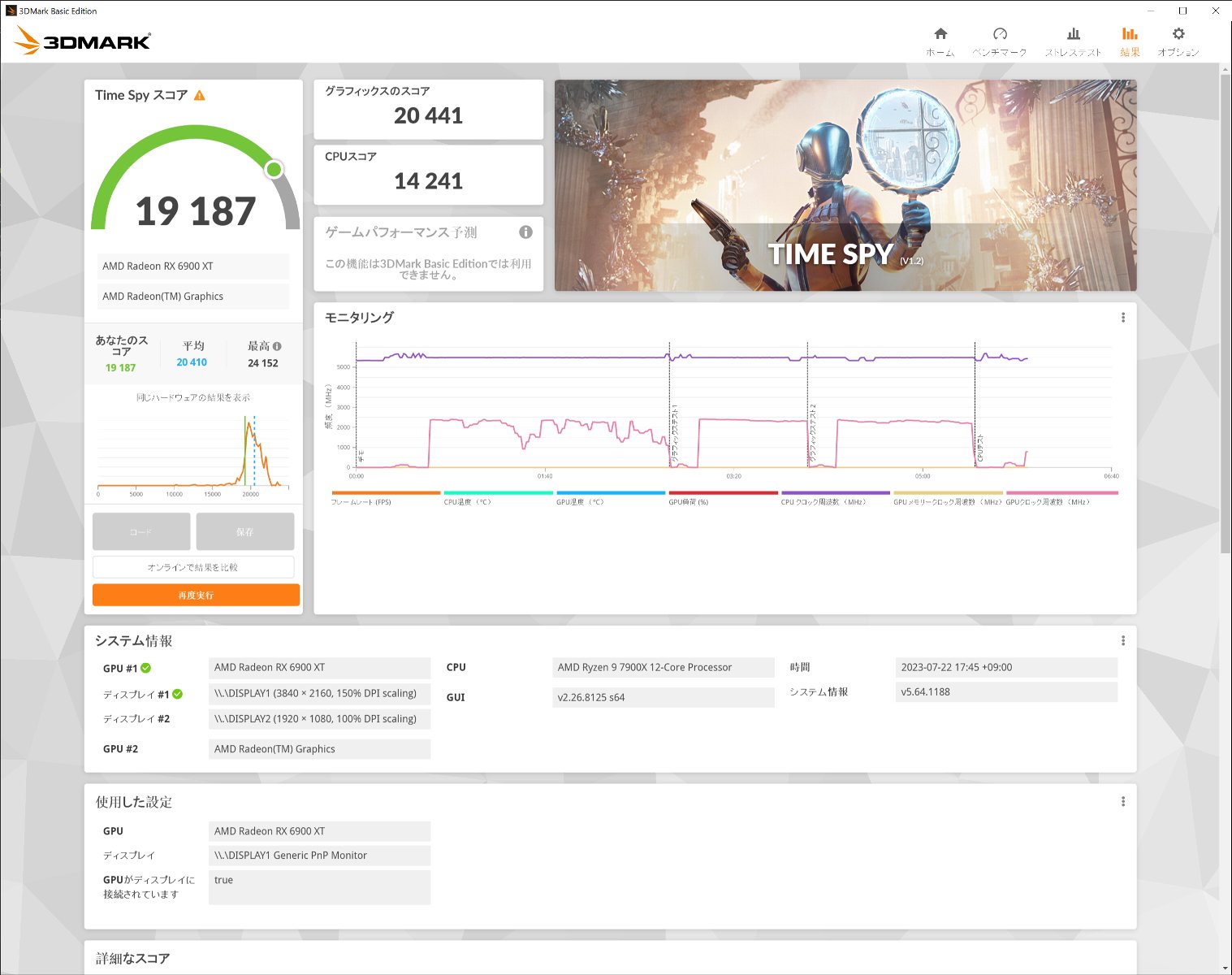Open the three-dot menu in モニタリング panel

tap(1123, 318)
